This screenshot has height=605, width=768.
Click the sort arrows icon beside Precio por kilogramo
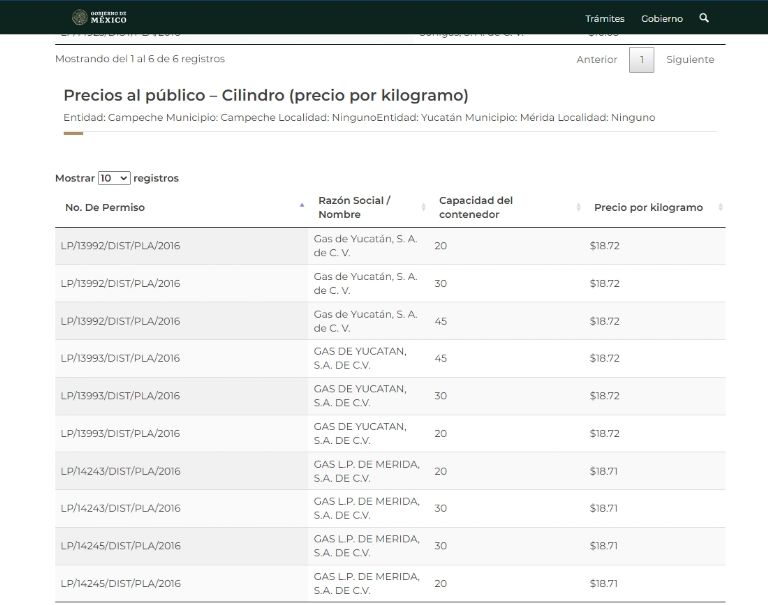click(720, 207)
